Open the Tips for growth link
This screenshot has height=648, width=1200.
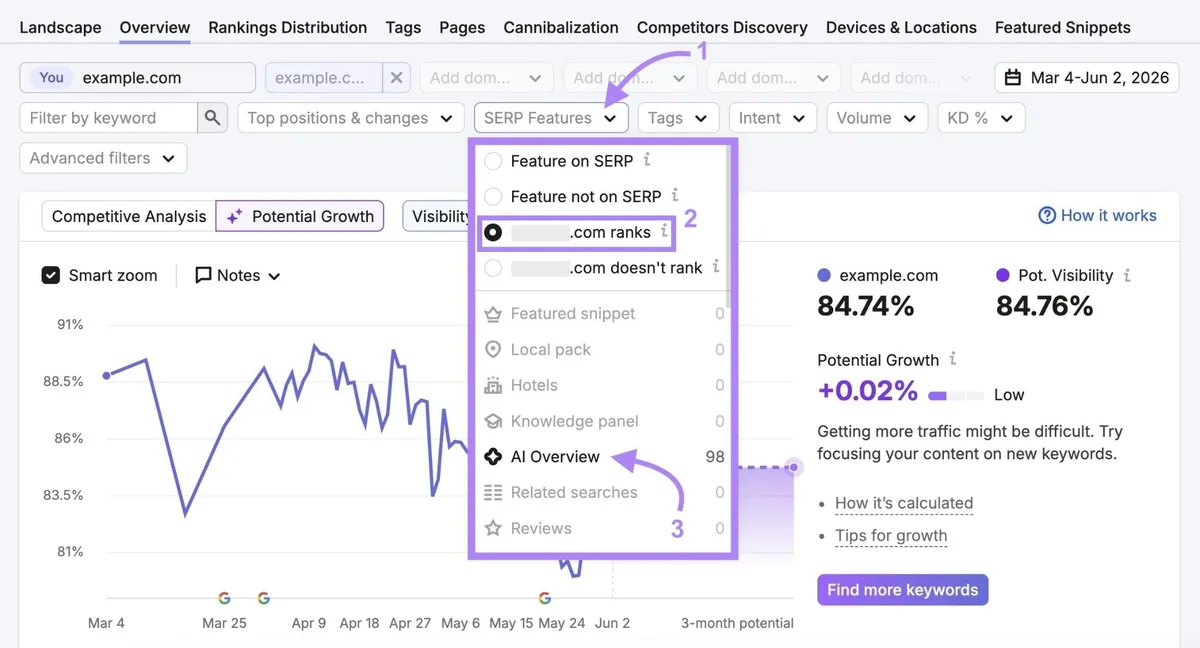pyautogui.click(x=891, y=536)
